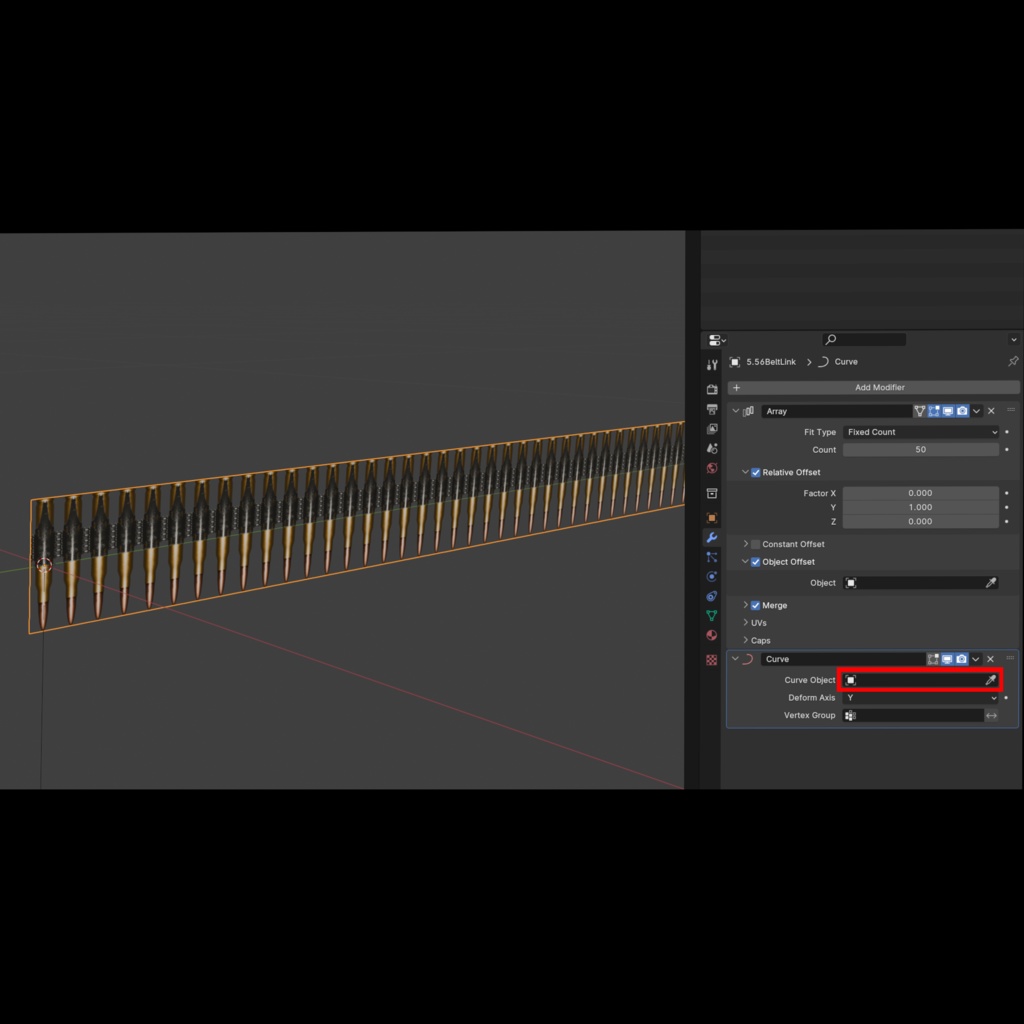Uncheck the Merge checkbox
Screen dimensions: 1024x1024
click(x=756, y=606)
